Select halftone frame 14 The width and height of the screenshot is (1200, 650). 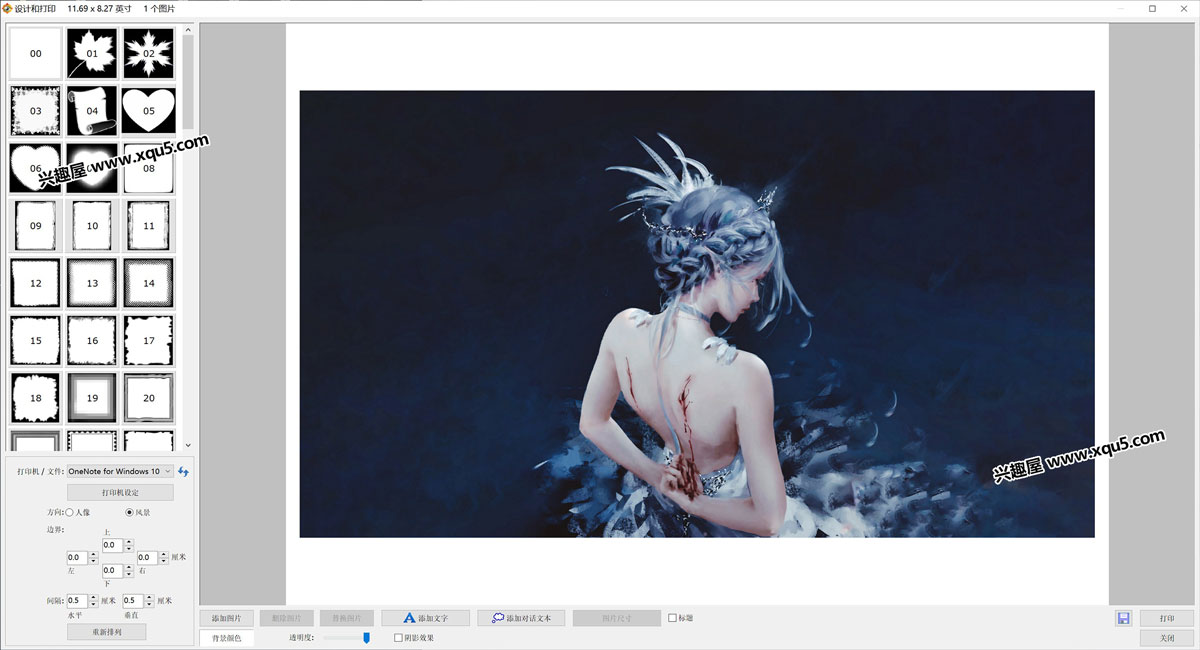pyautogui.click(x=149, y=283)
